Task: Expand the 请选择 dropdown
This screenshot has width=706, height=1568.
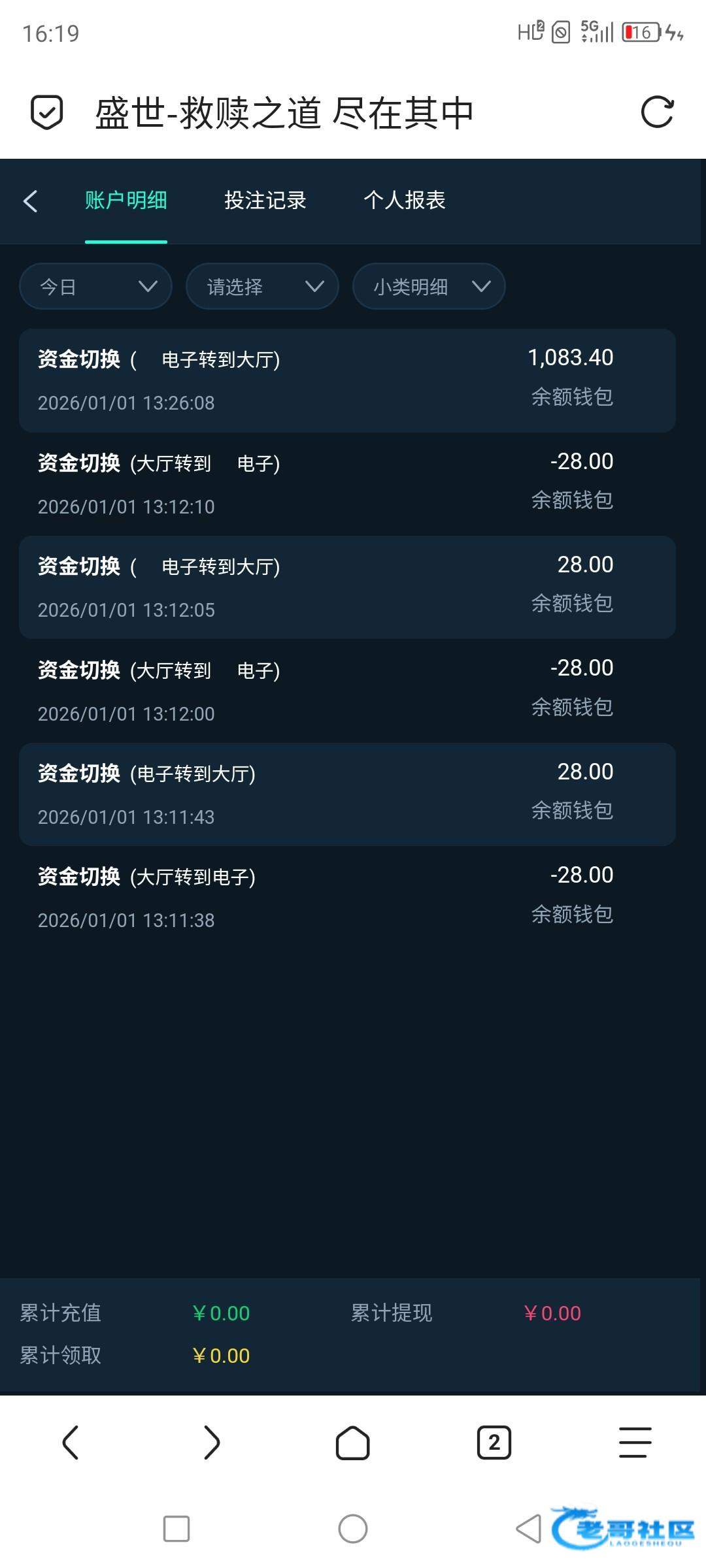Action: pos(262,286)
